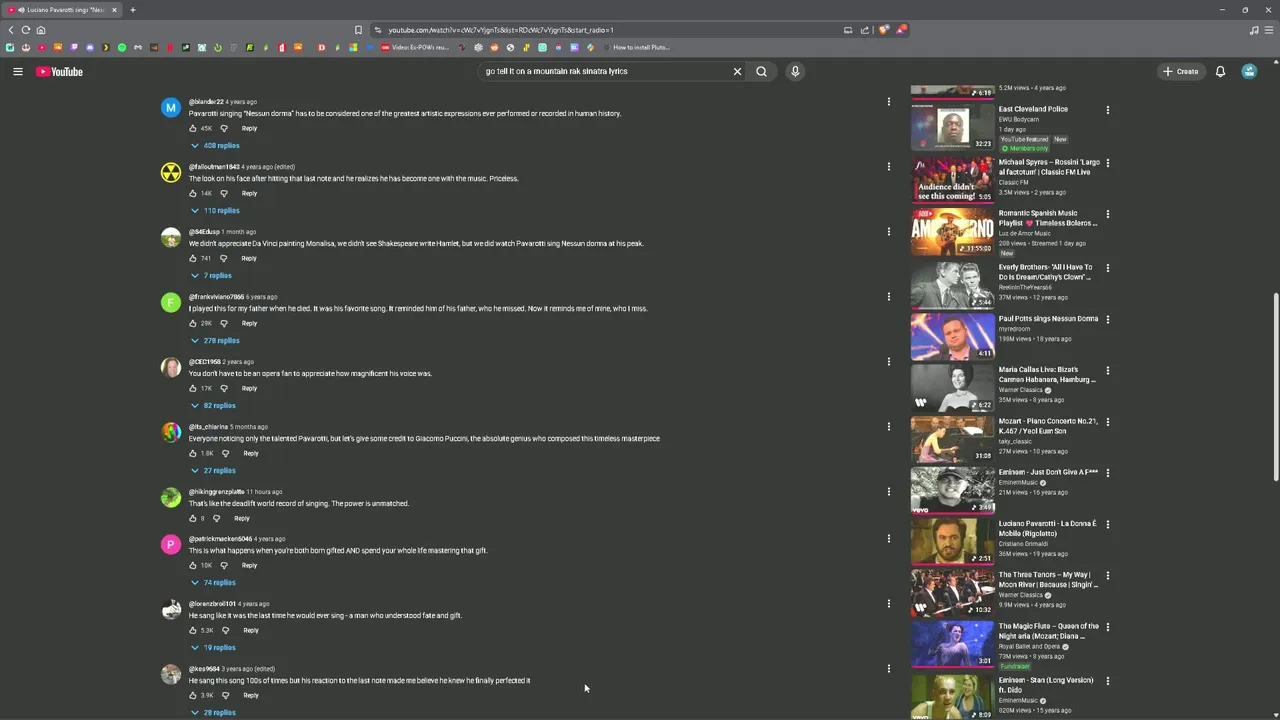Expand 408 replies under @blander22
Image resolution: width=1280 pixels, height=720 pixels.
tap(215, 145)
